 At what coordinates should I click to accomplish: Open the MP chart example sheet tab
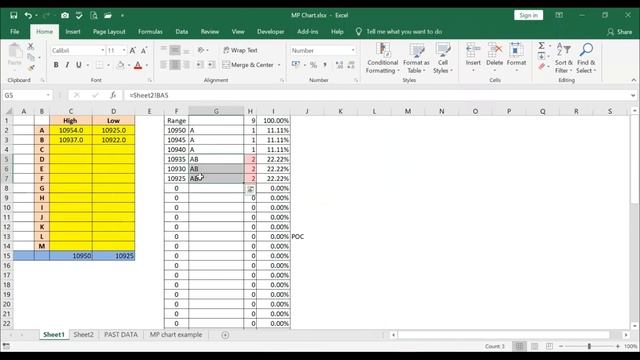tap(176, 335)
